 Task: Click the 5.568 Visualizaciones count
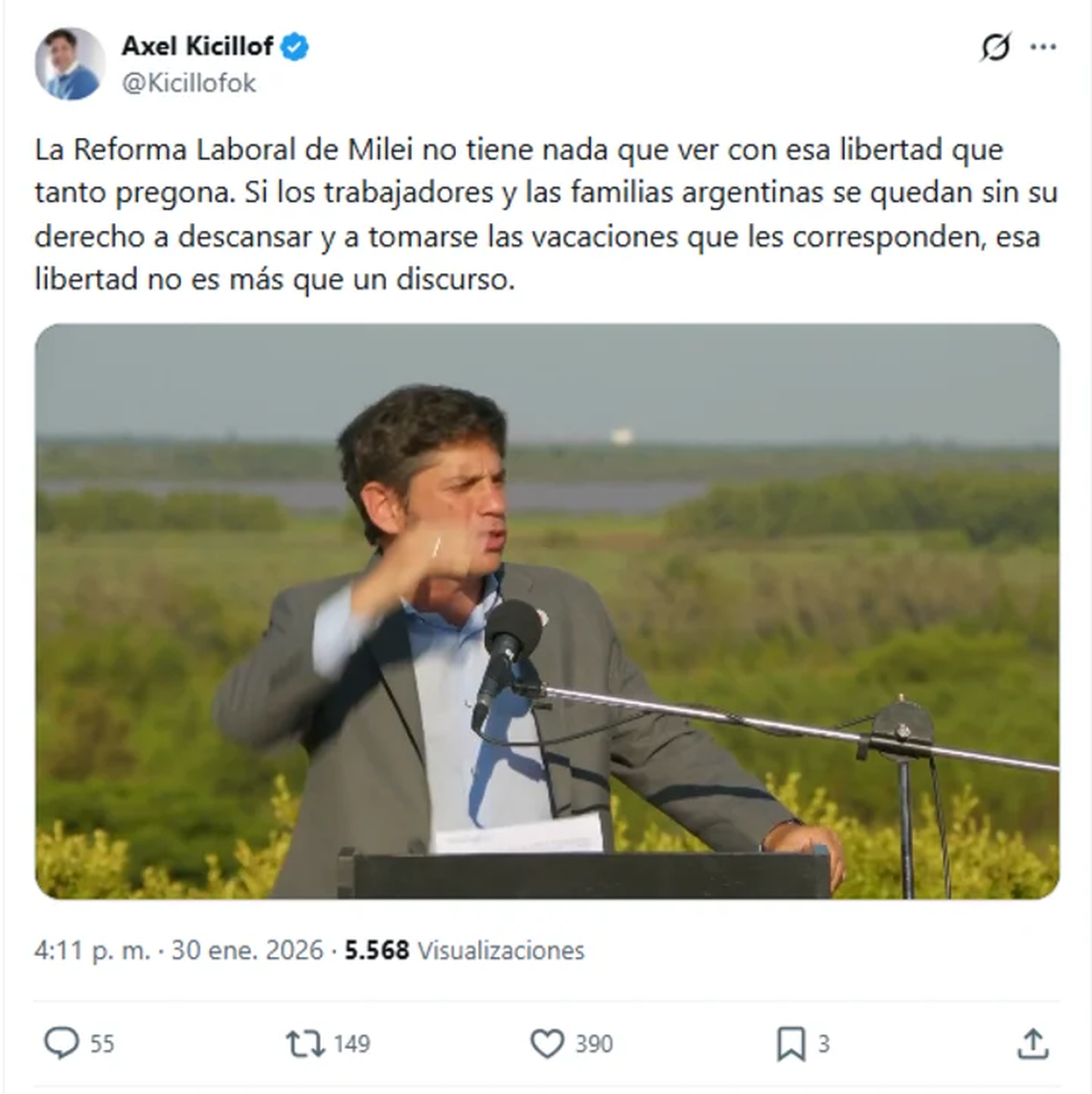465,950
